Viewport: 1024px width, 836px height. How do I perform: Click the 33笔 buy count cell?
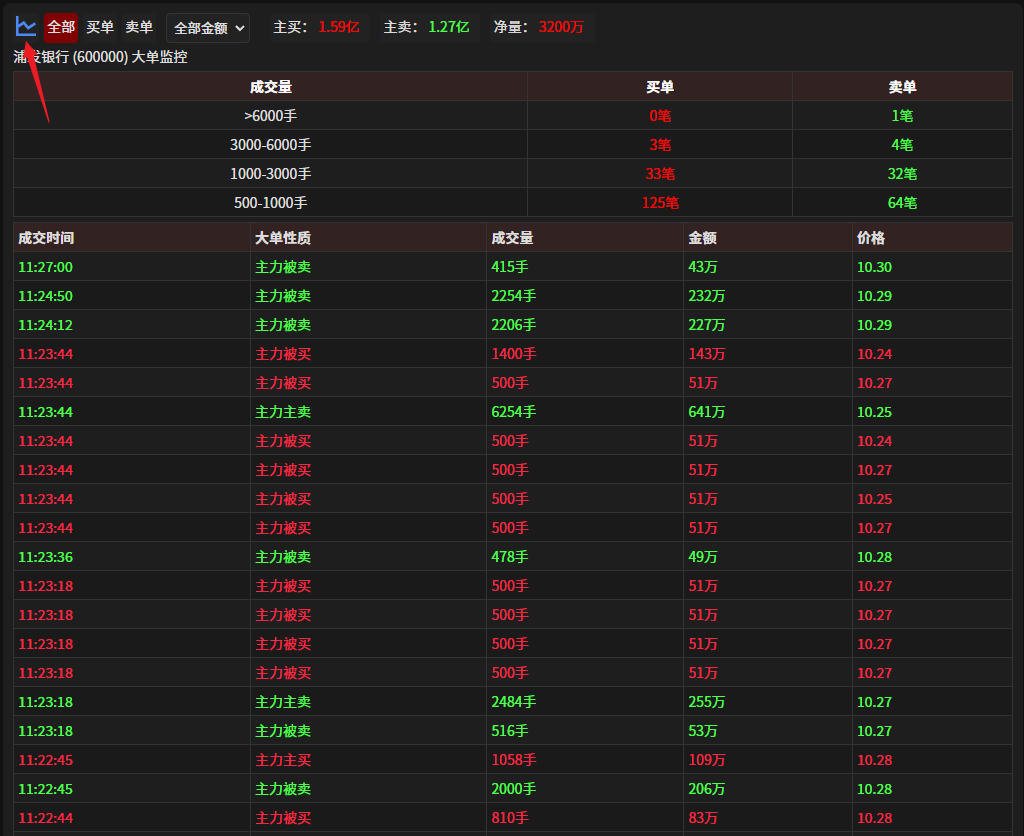pos(660,174)
